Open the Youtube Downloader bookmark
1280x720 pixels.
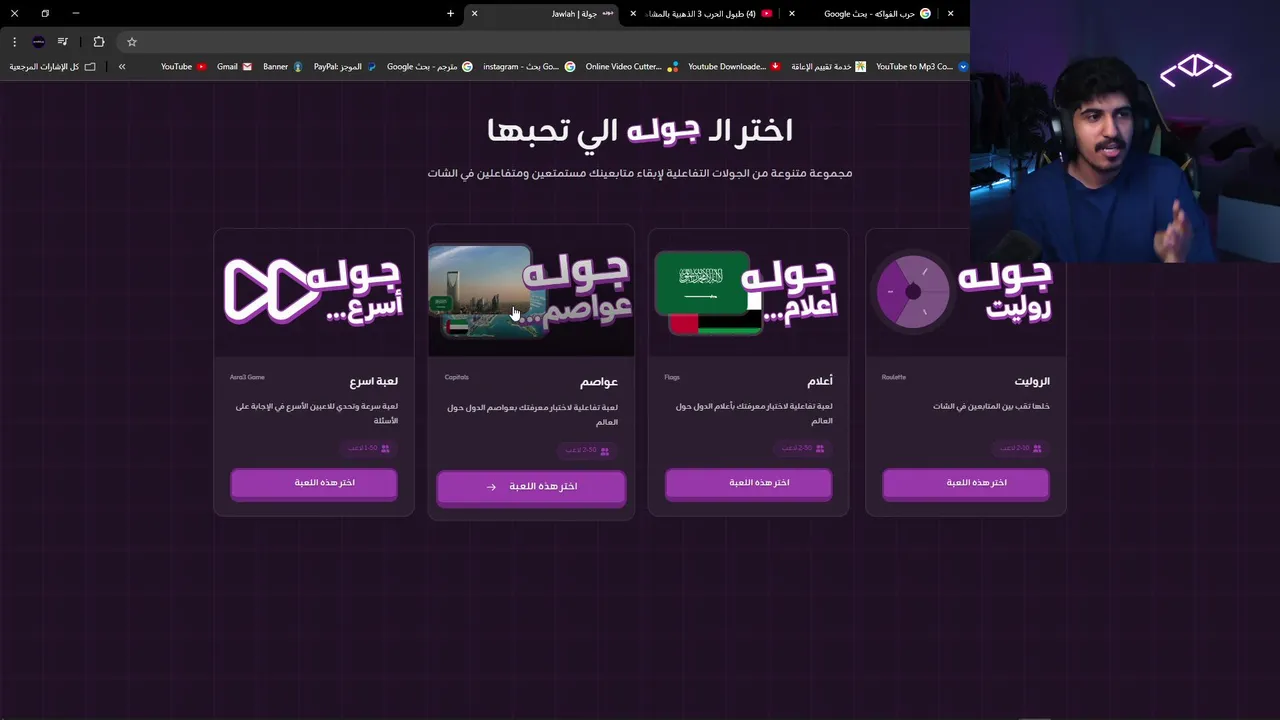(x=735, y=67)
